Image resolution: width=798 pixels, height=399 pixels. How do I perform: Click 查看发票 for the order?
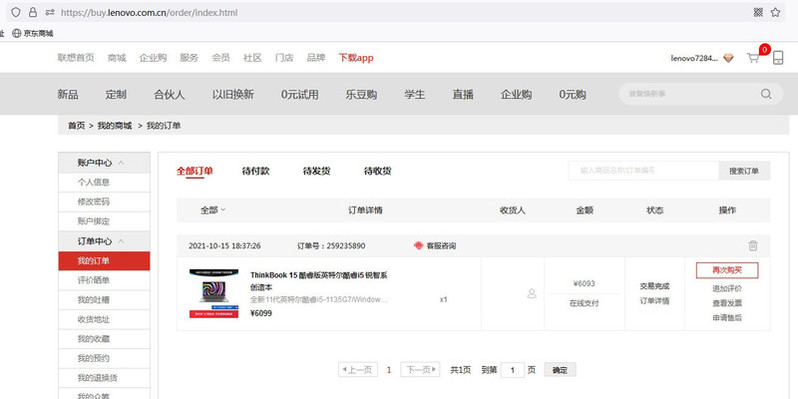[x=727, y=303]
